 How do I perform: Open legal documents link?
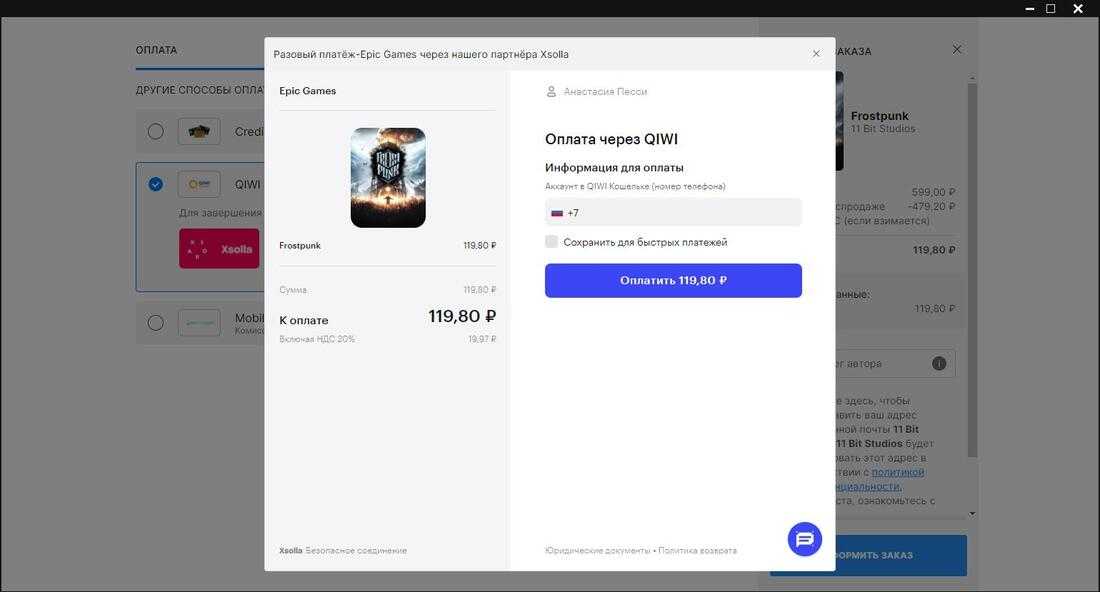click(x=597, y=551)
